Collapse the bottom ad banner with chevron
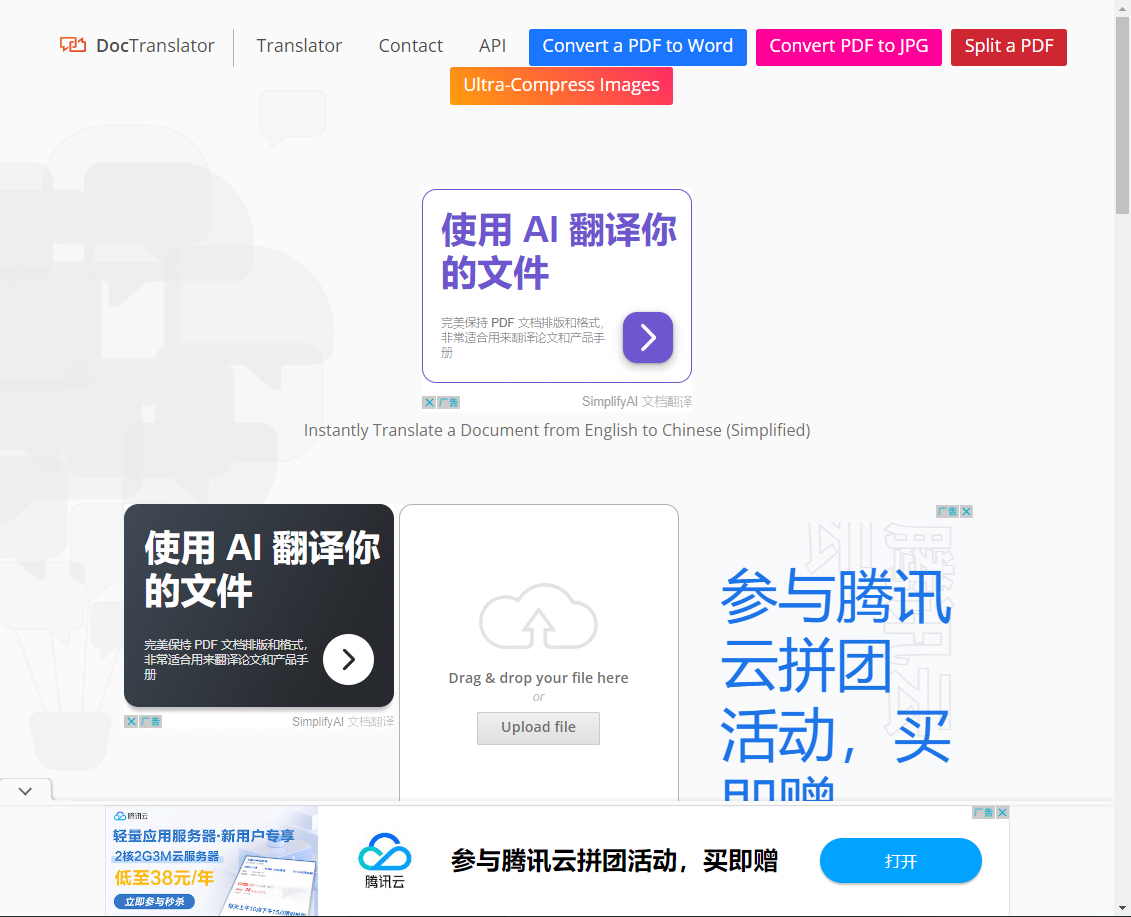Viewport: 1131px width, 917px height. click(25, 791)
